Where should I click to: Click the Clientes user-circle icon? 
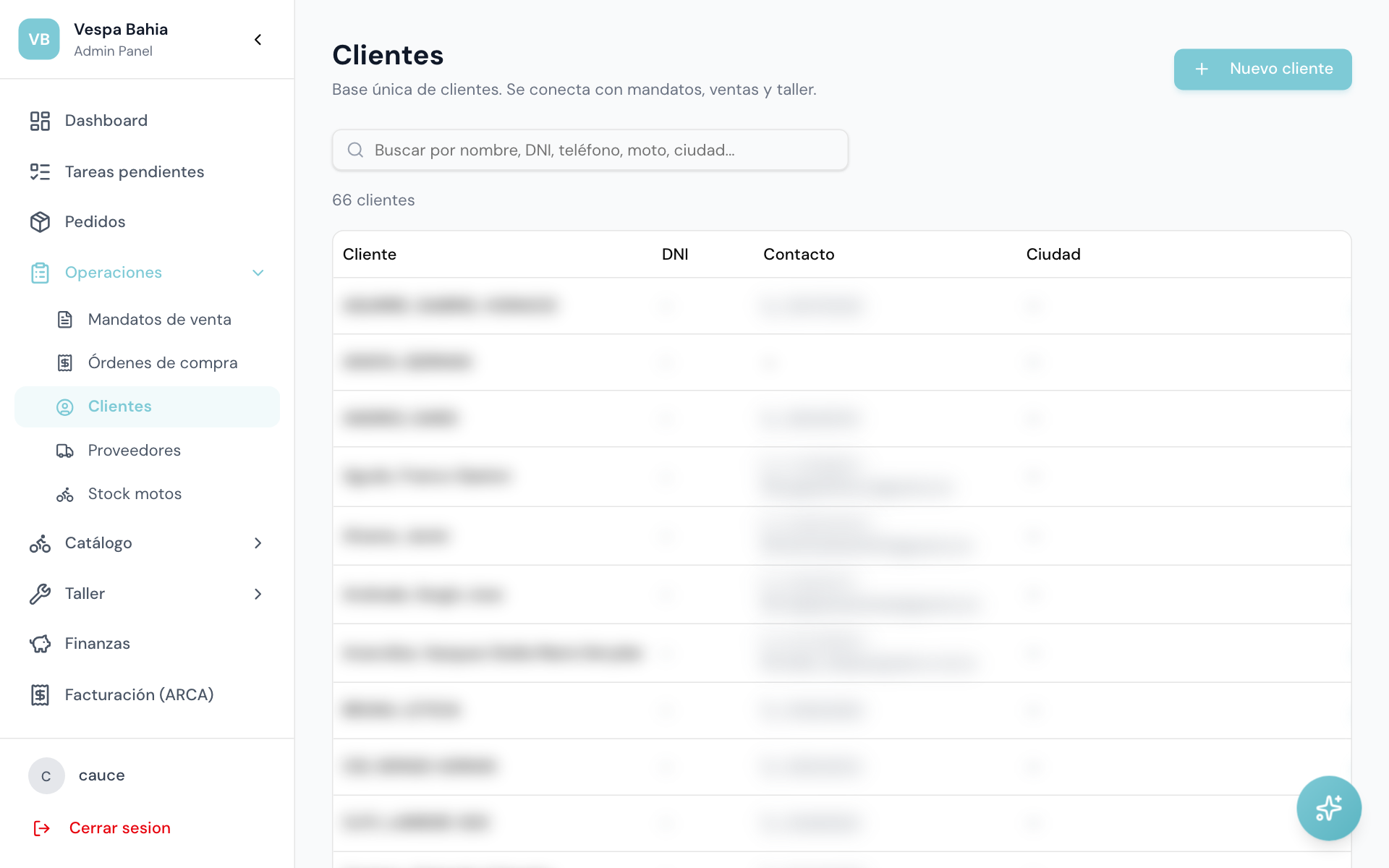[x=65, y=407]
